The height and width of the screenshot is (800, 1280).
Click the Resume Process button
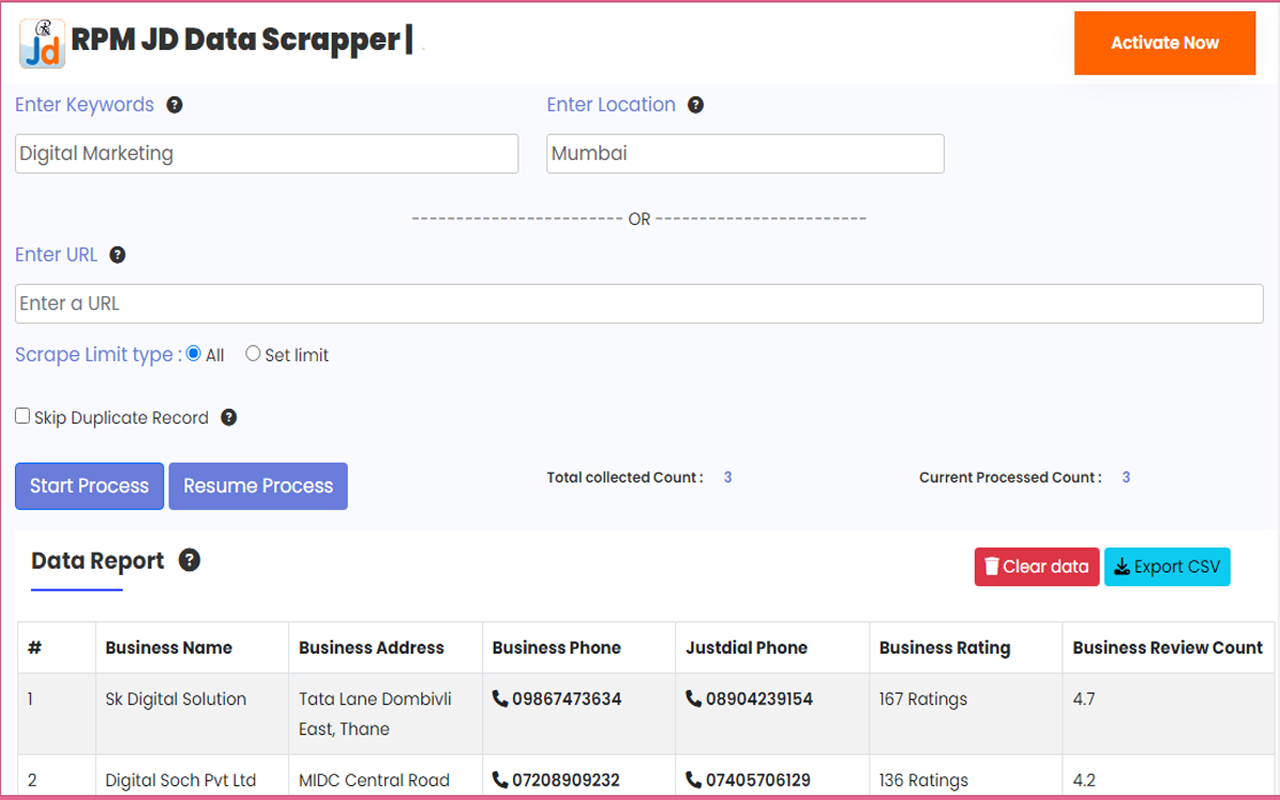pyautogui.click(x=258, y=486)
